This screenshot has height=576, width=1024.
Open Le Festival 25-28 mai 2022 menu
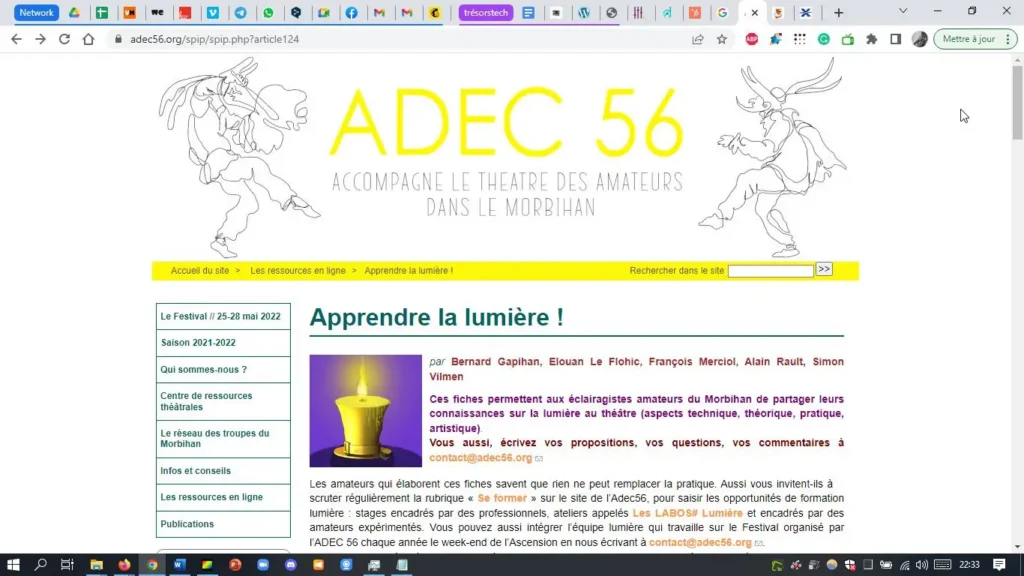point(222,316)
